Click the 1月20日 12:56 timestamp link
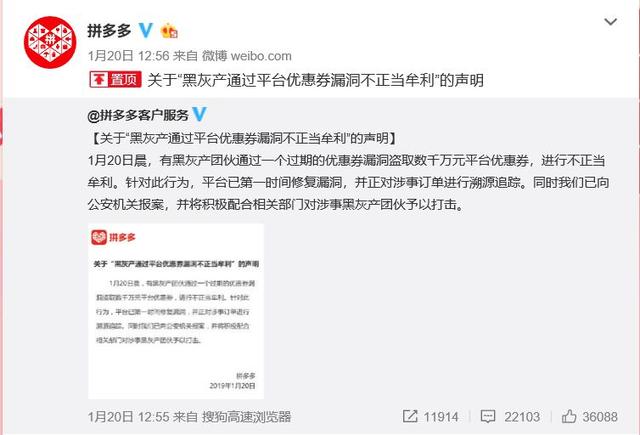Viewport: 640px width, 435px height. coord(128,56)
